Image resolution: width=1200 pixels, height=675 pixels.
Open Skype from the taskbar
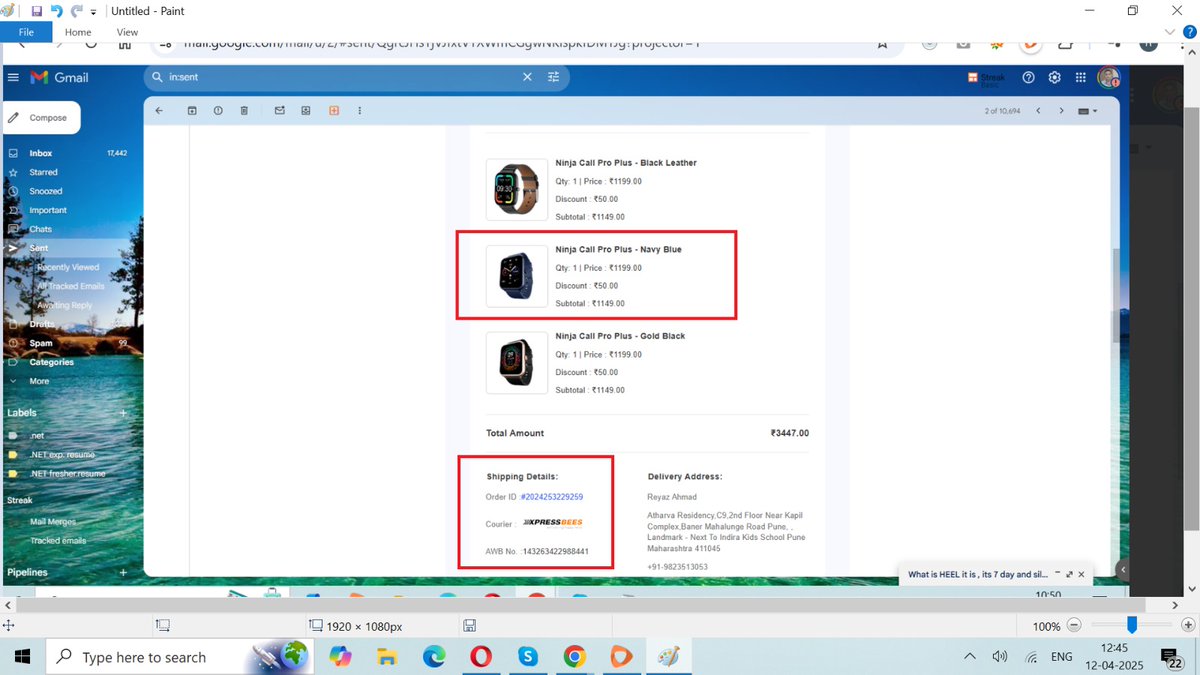(528, 657)
